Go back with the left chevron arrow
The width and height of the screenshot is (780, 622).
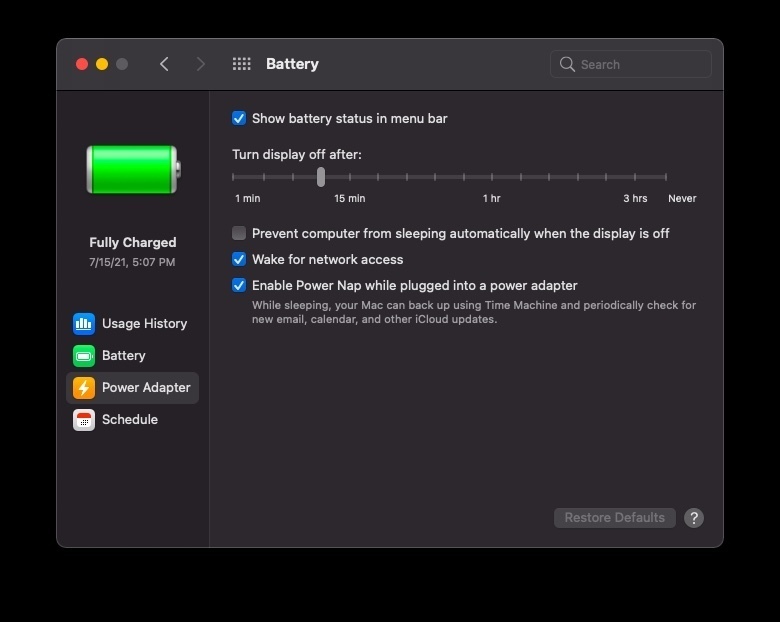[164, 64]
